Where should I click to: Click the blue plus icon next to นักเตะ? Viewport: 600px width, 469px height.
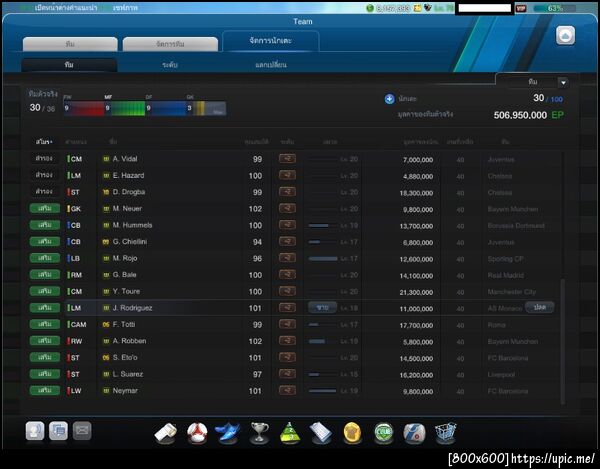point(389,99)
